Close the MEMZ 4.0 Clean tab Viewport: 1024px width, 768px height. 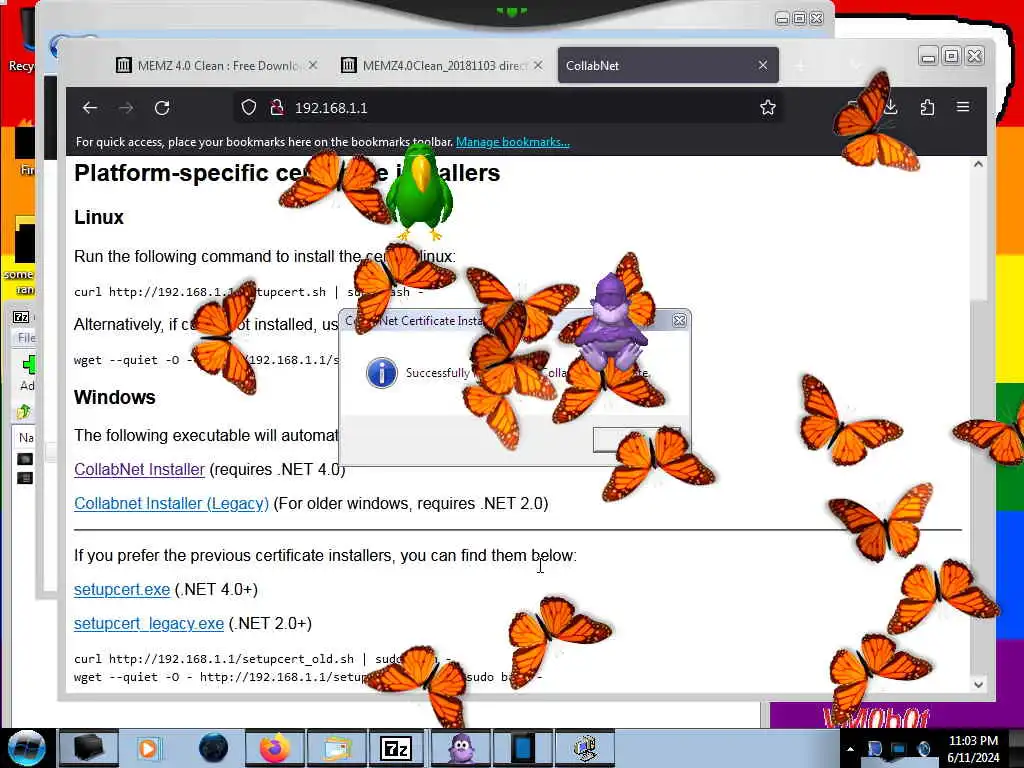click(313, 65)
